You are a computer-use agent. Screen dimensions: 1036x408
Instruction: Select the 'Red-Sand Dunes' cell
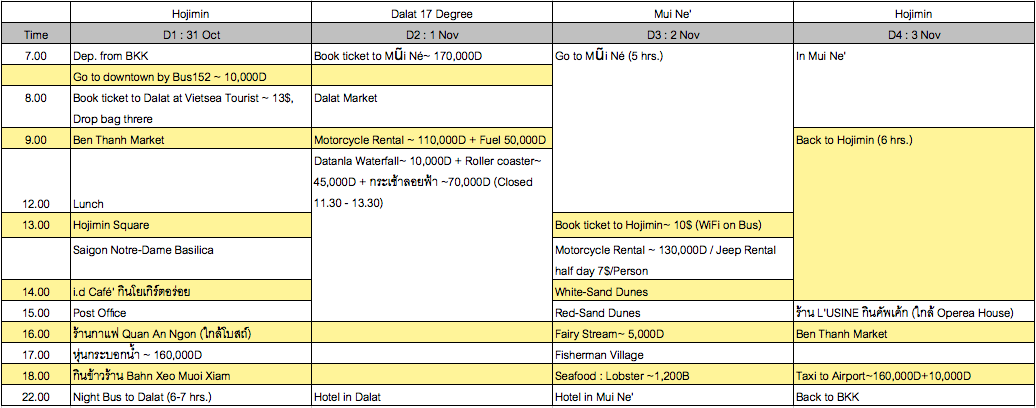(673, 312)
